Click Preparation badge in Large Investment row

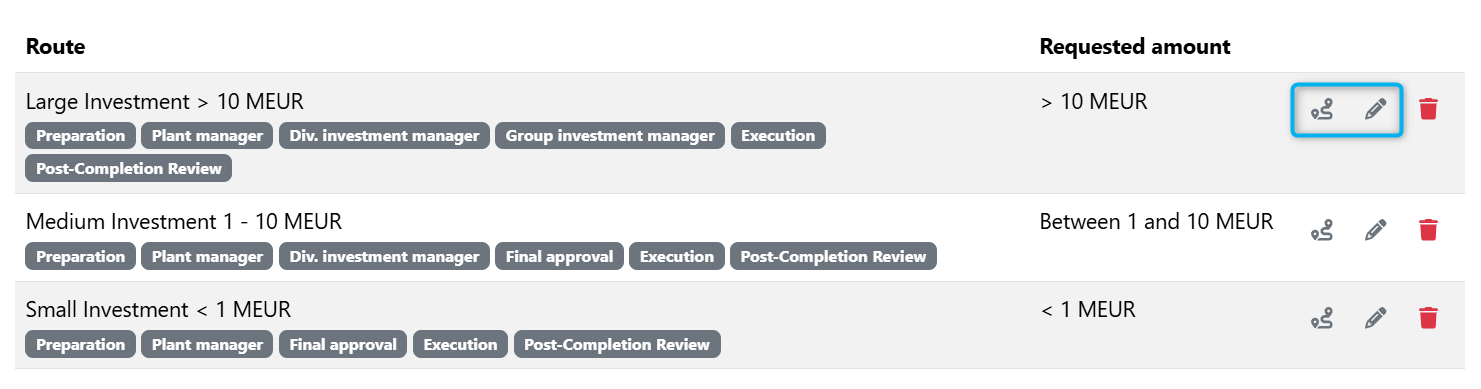[80, 136]
